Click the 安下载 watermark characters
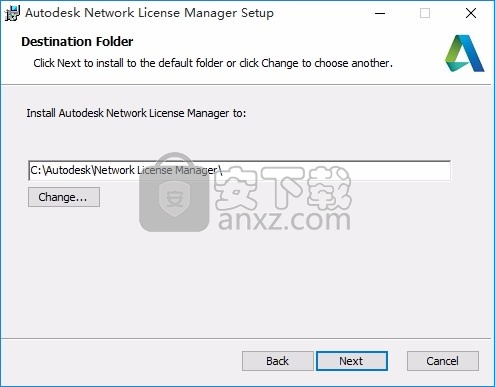Screen dimensions: 495x387 click(283, 187)
